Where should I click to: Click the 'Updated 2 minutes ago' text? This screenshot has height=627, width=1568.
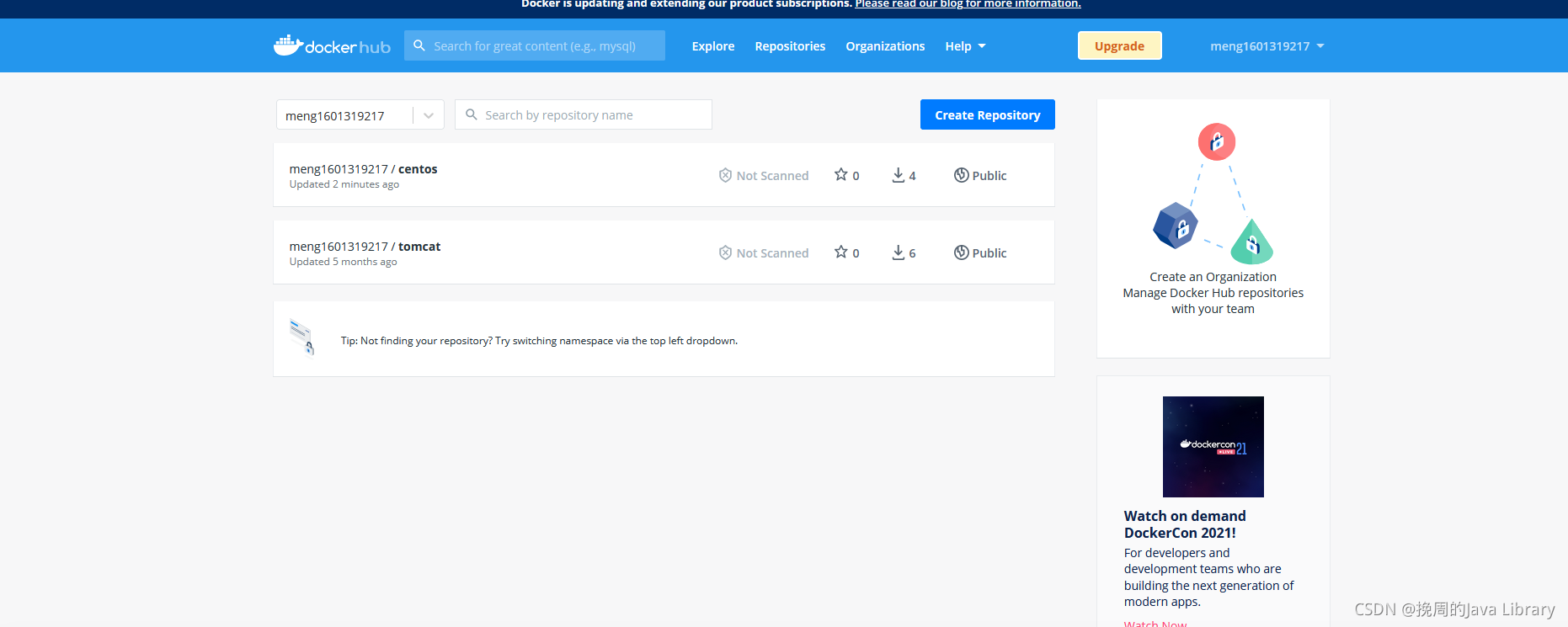[344, 184]
